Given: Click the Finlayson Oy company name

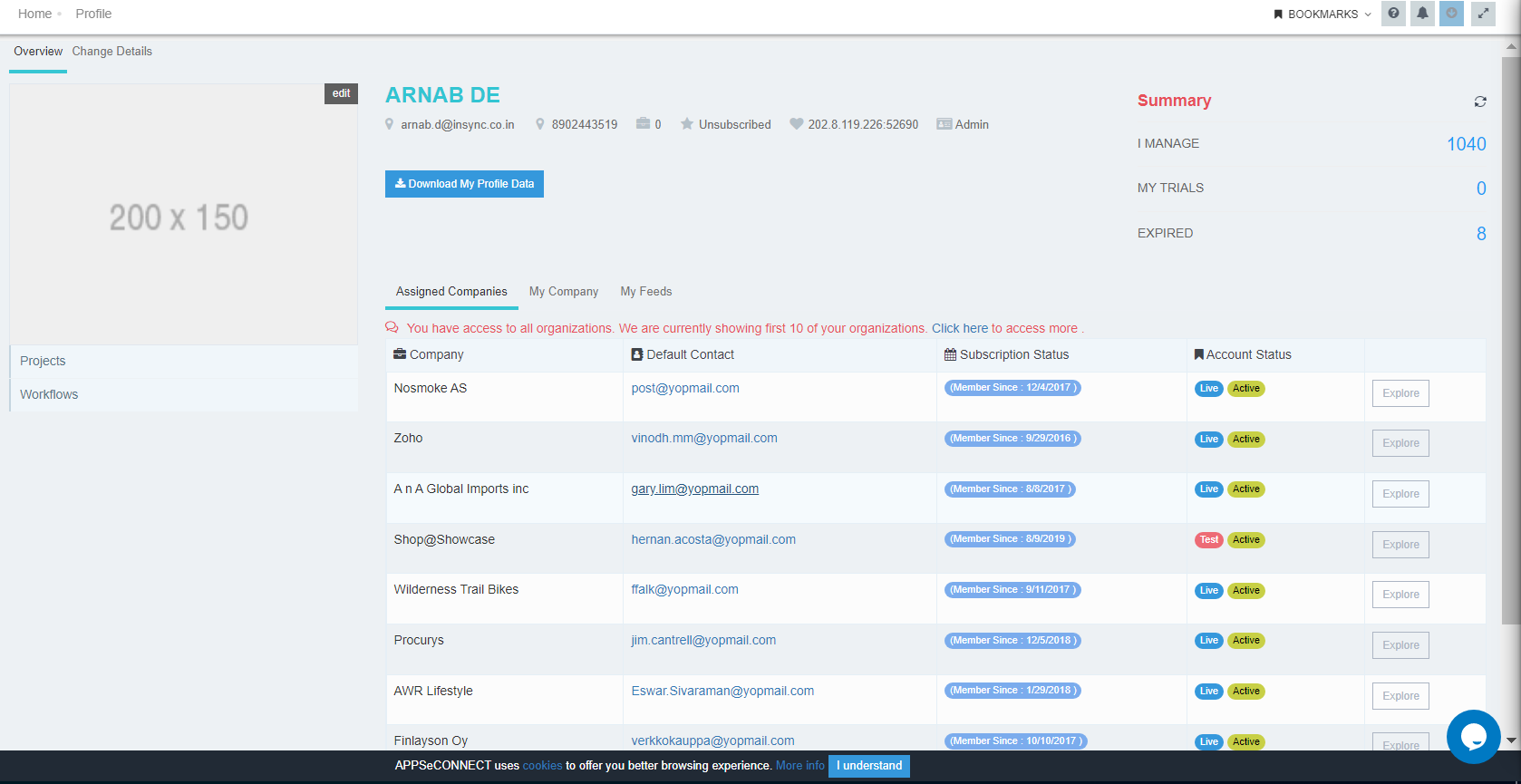Looking at the screenshot, I should coord(431,740).
